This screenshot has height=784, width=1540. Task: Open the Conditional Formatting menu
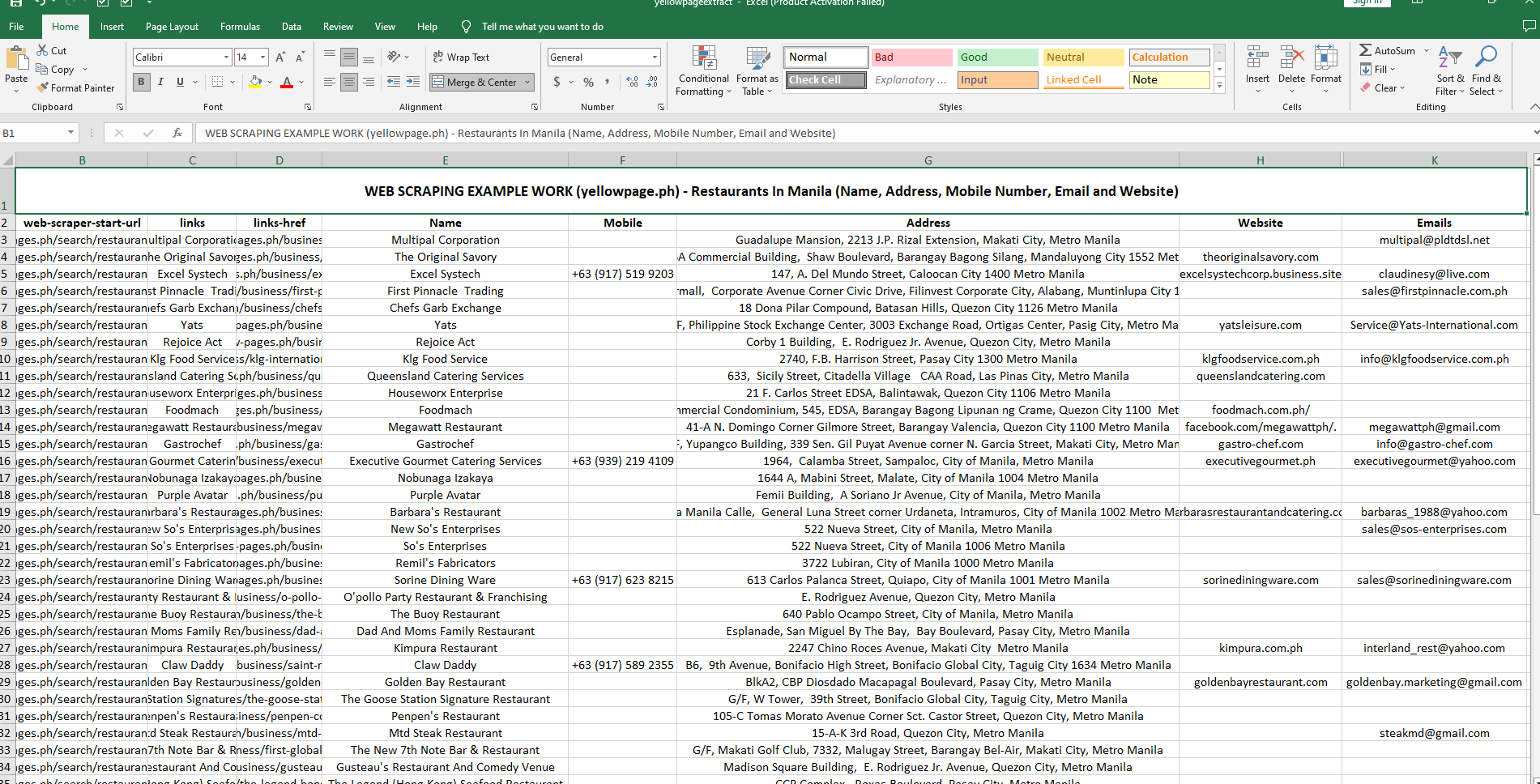click(x=703, y=71)
